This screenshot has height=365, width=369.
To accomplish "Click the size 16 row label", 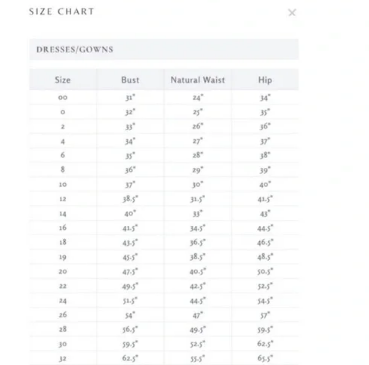I will click(63, 228).
